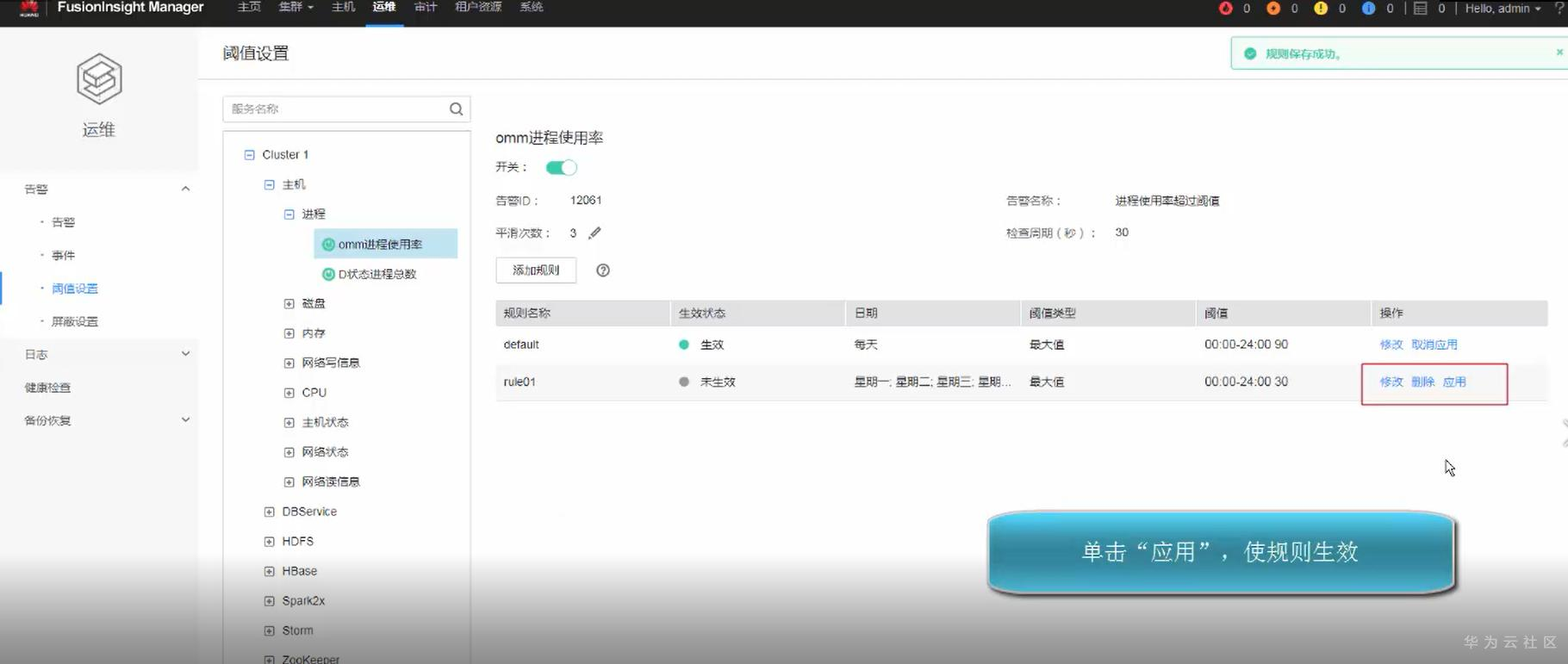This screenshot has width=1568, height=664.
Task: Click the FusionInsight Manager title
Action: coord(130,8)
